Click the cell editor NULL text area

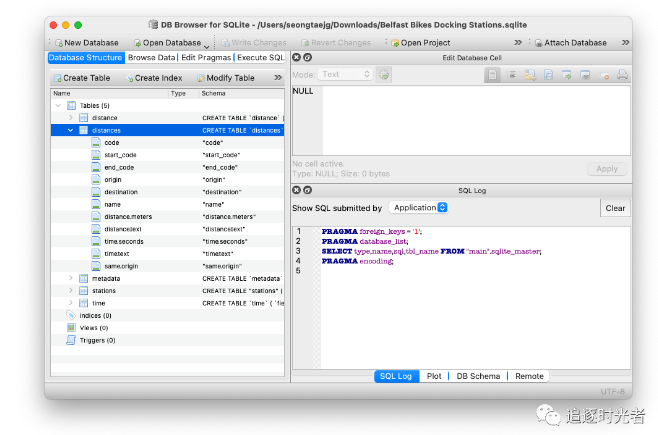click(461, 121)
